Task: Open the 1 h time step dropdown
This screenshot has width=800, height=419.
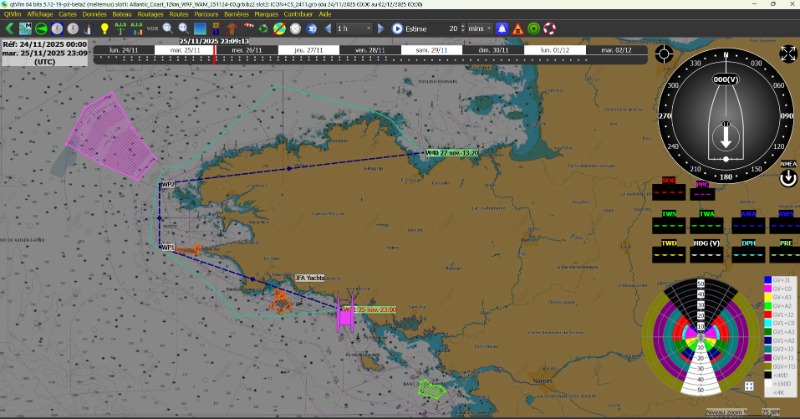Action: (x=352, y=29)
